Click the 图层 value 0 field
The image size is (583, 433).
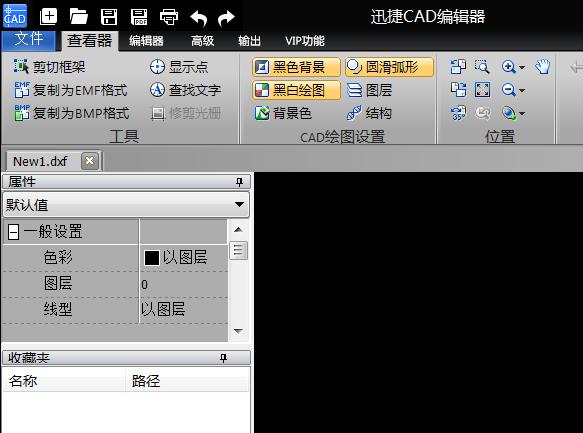(183, 285)
